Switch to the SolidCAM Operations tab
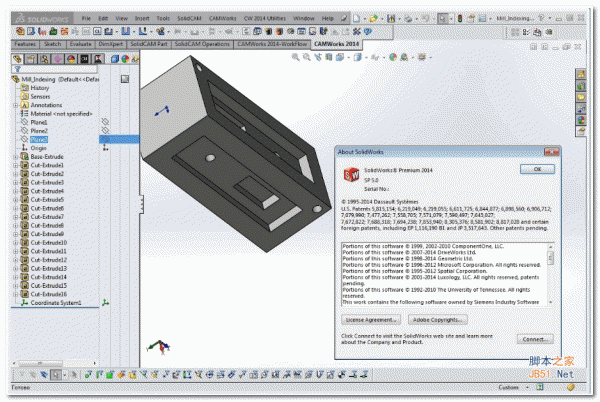600x402 pixels. pos(202,44)
